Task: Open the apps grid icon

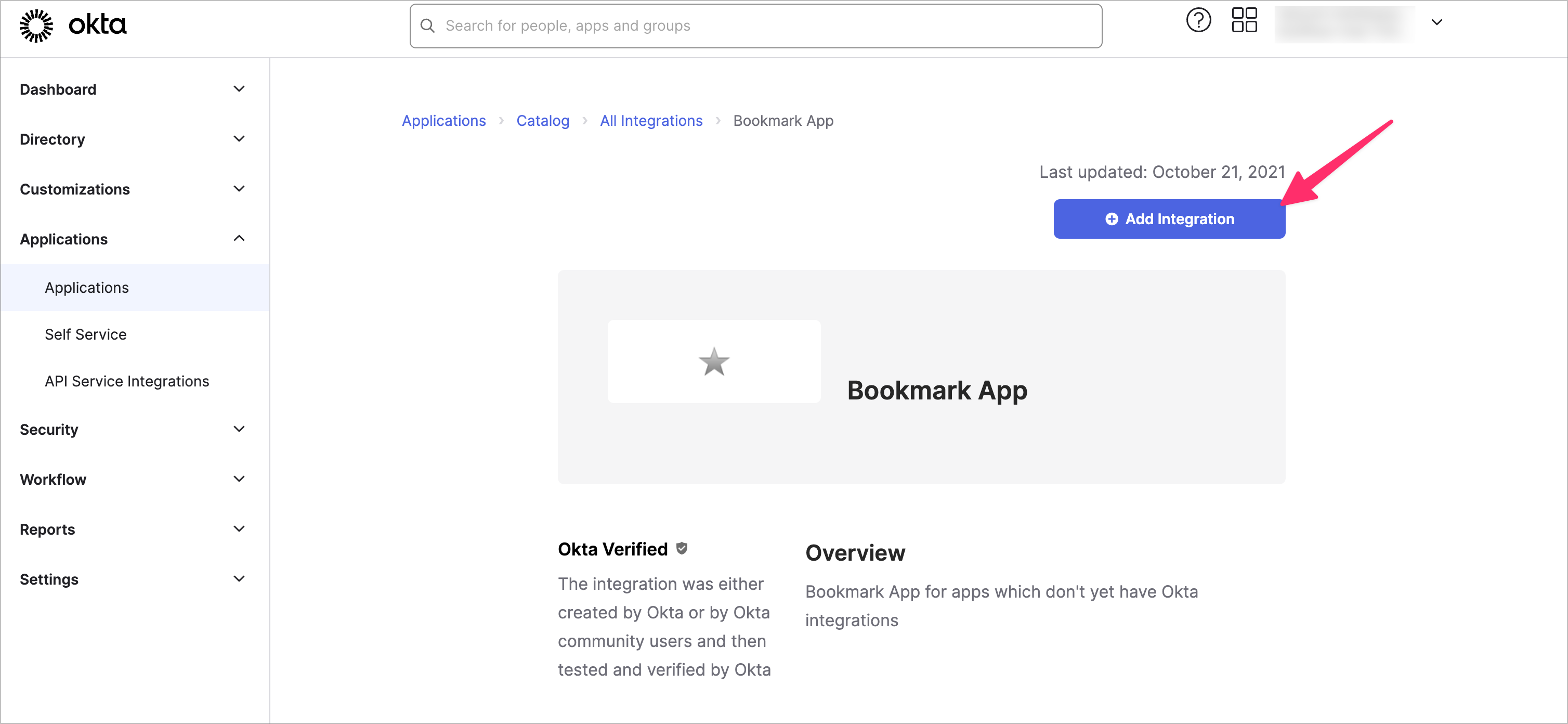Action: (1244, 21)
